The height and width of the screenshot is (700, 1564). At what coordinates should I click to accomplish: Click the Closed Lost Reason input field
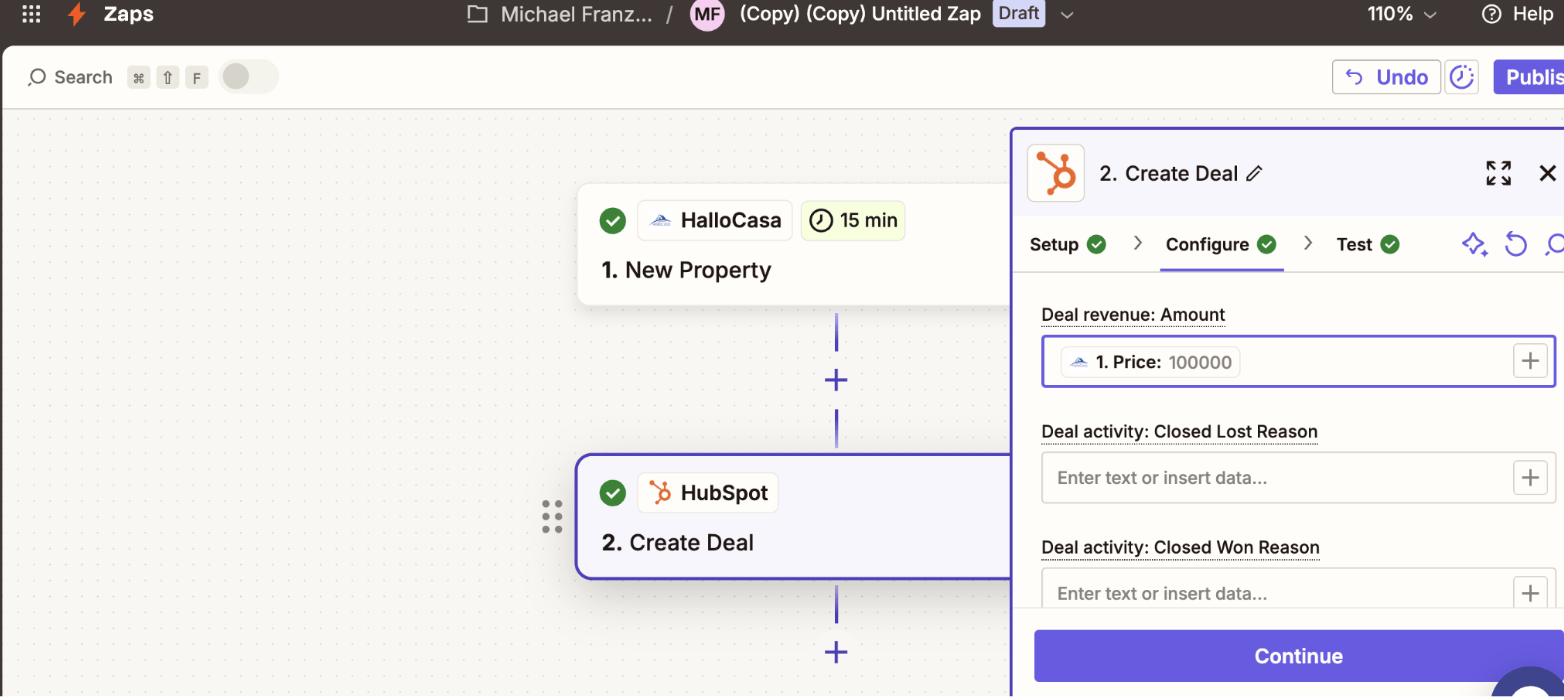click(x=1298, y=477)
